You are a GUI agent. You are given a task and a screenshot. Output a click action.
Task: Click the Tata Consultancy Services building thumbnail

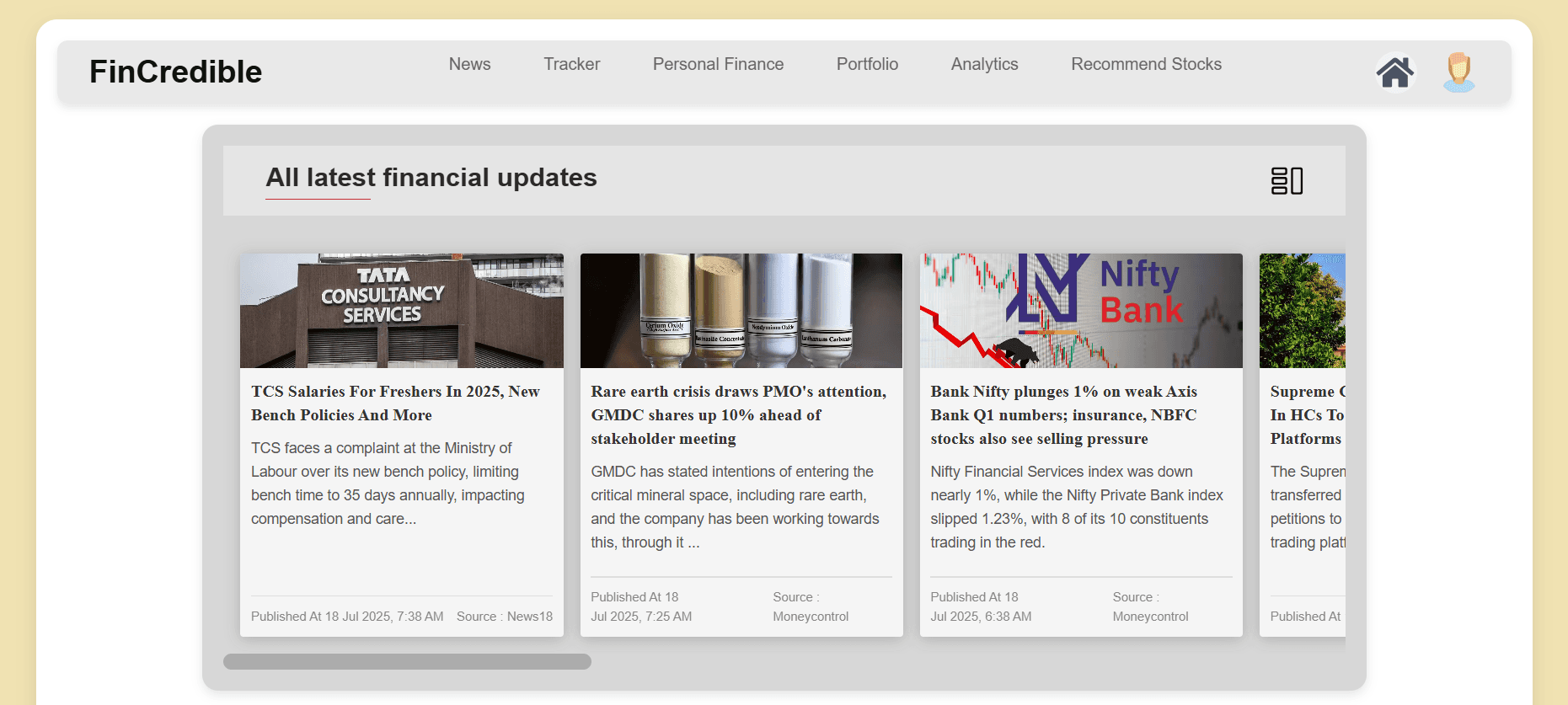click(x=402, y=311)
